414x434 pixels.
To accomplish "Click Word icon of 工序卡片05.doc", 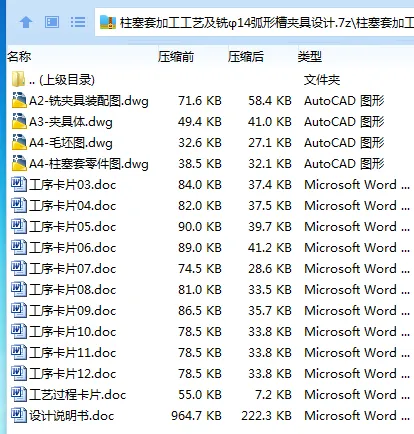I will pyautogui.click(x=19, y=226).
